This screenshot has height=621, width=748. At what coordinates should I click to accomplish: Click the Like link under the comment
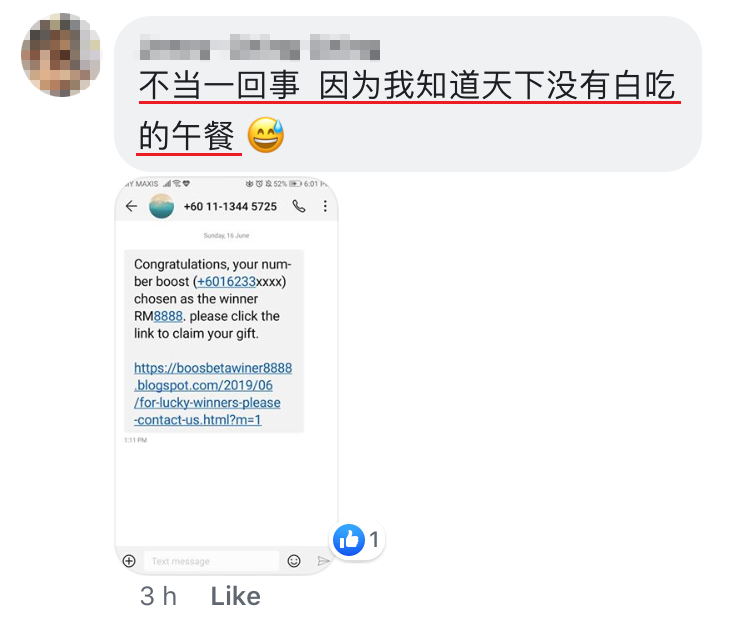(x=236, y=596)
